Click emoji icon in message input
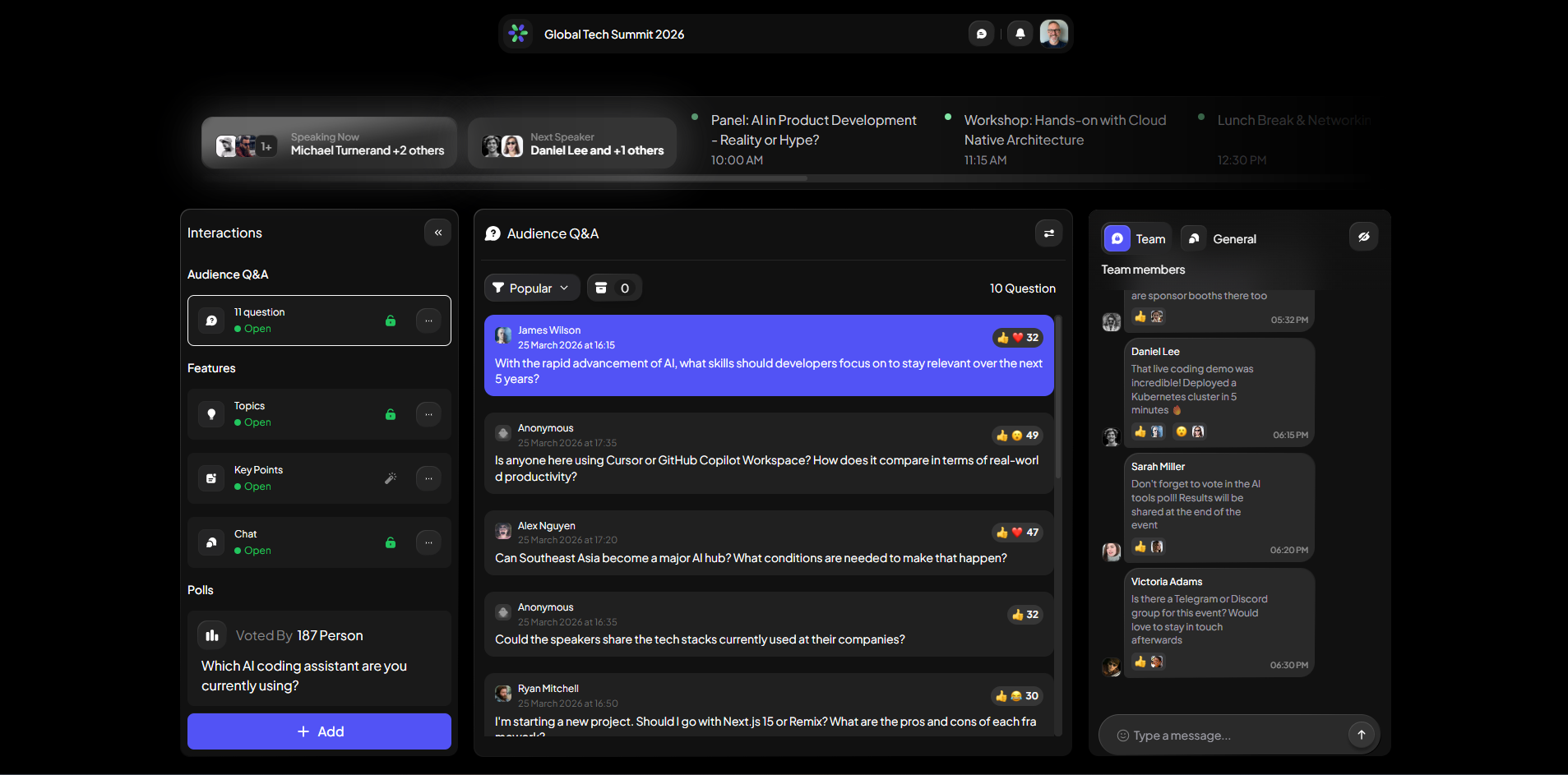The image size is (1568, 775). (1122, 736)
